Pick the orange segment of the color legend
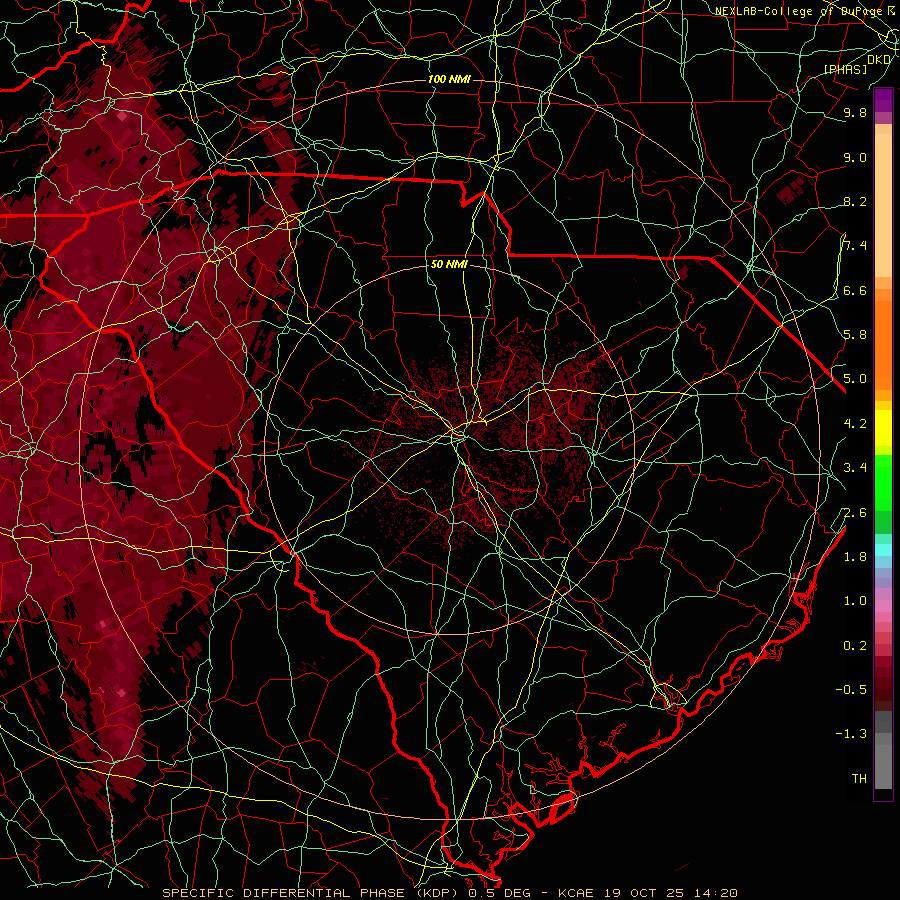This screenshot has height=900, width=900. 883,344
